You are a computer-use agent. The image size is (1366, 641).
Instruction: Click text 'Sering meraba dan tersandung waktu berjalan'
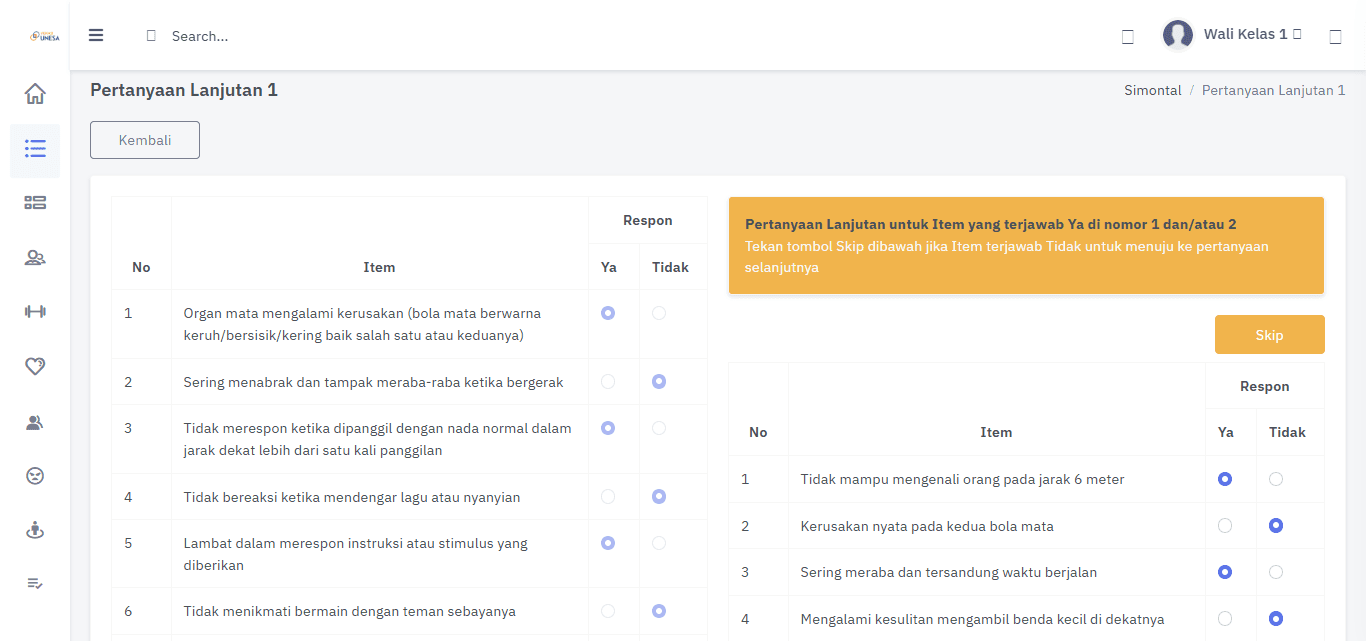coord(949,572)
